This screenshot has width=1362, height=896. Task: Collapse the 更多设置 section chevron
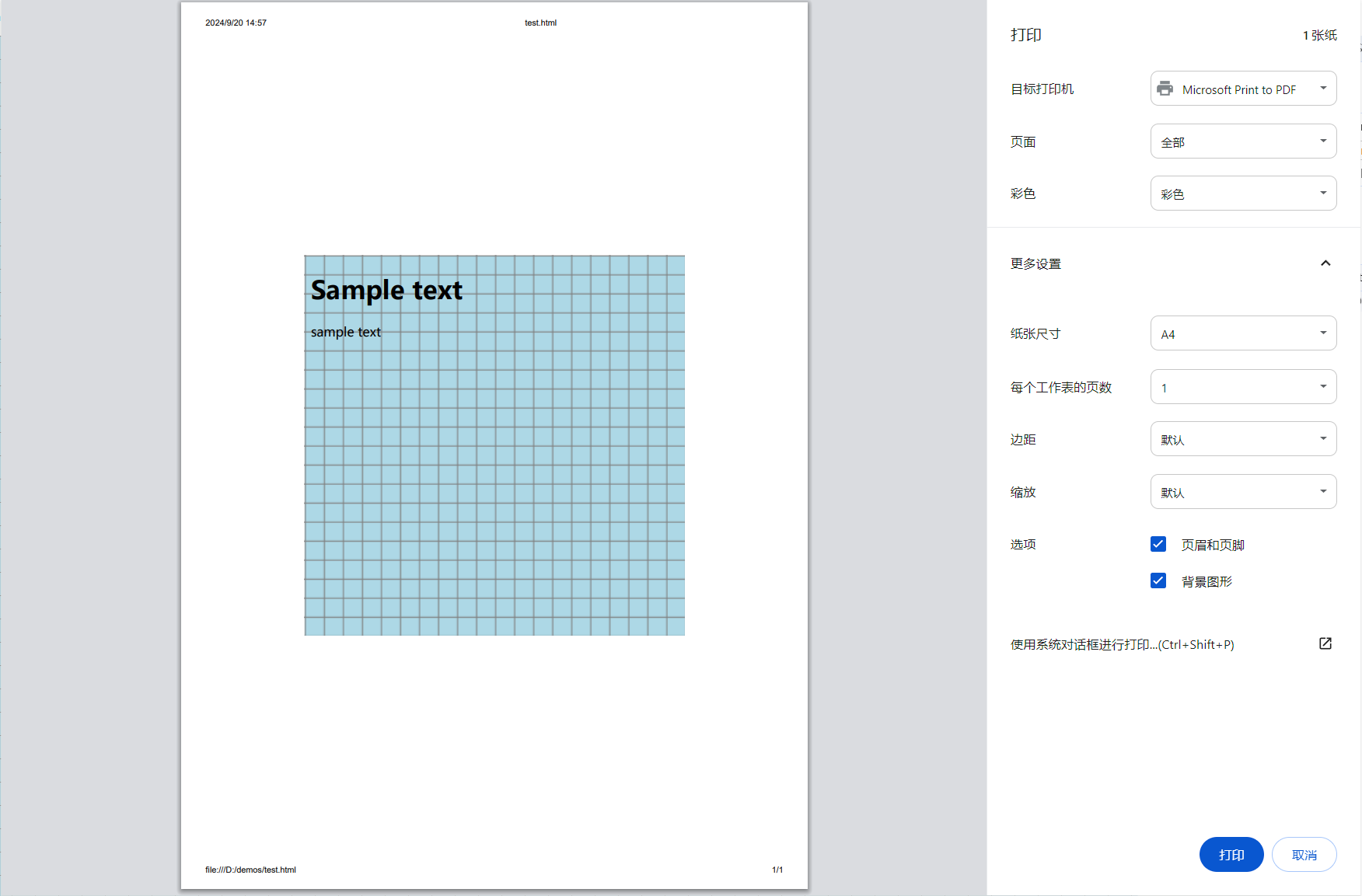tap(1325, 263)
